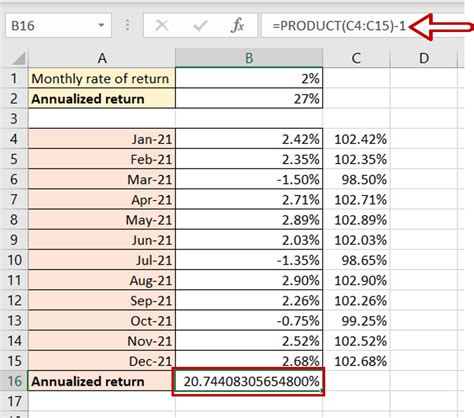474x418 pixels.
Task: Click the Dec-21 cell
Action: [102, 361]
